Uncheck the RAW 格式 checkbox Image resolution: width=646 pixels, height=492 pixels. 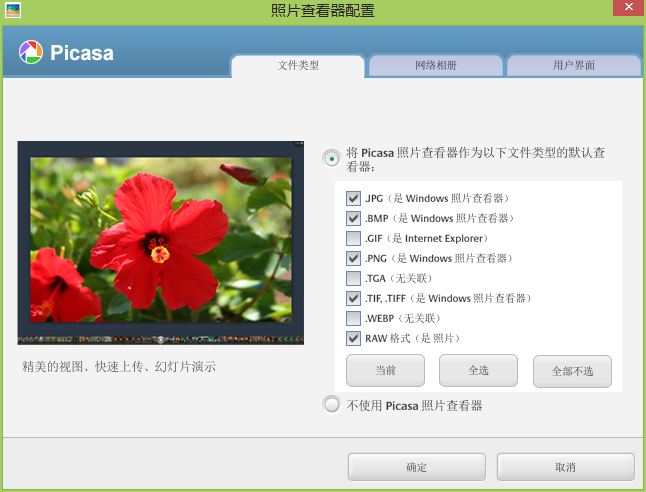click(x=353, y=338)
